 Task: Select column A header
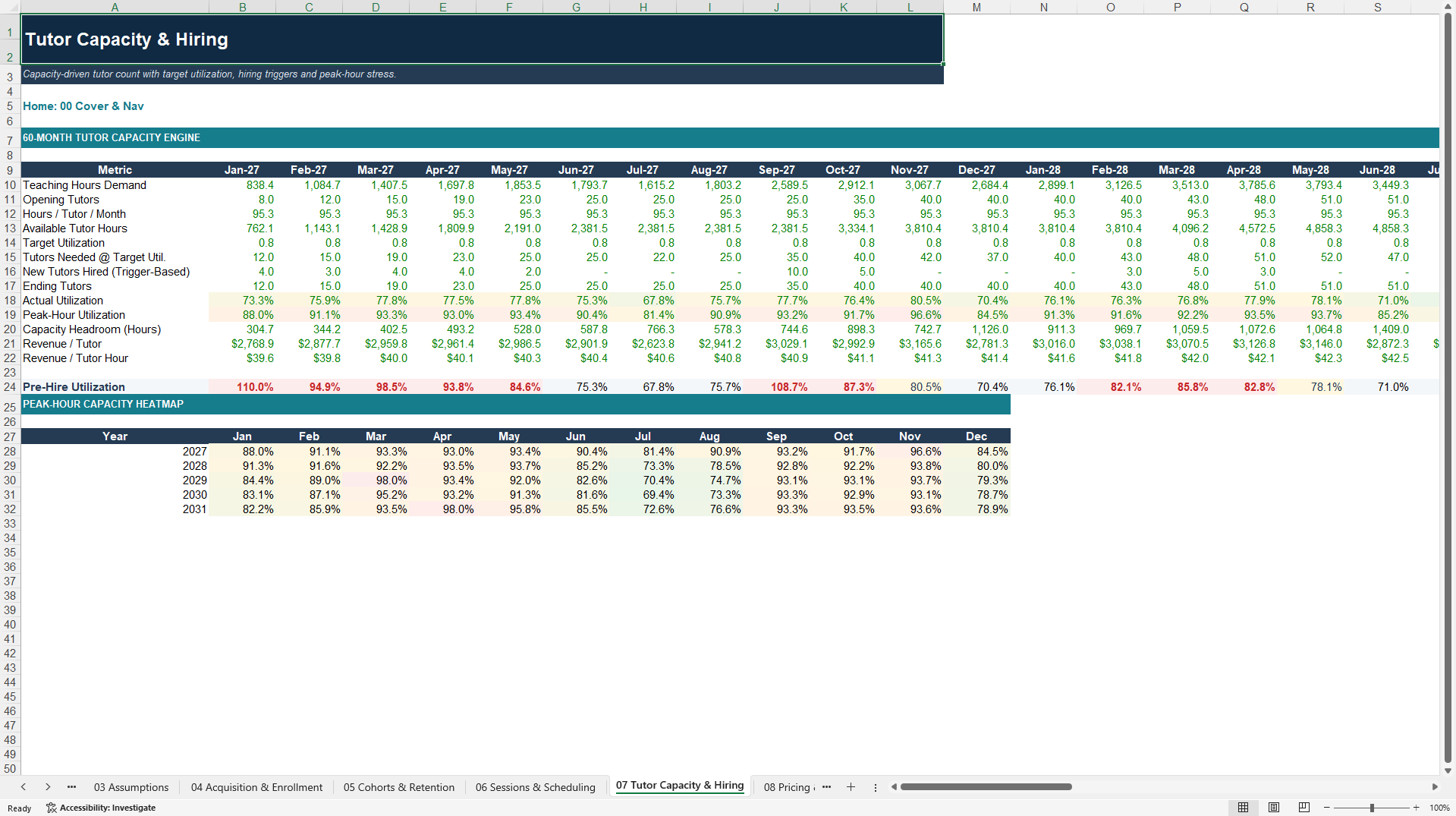coord(115,7)
